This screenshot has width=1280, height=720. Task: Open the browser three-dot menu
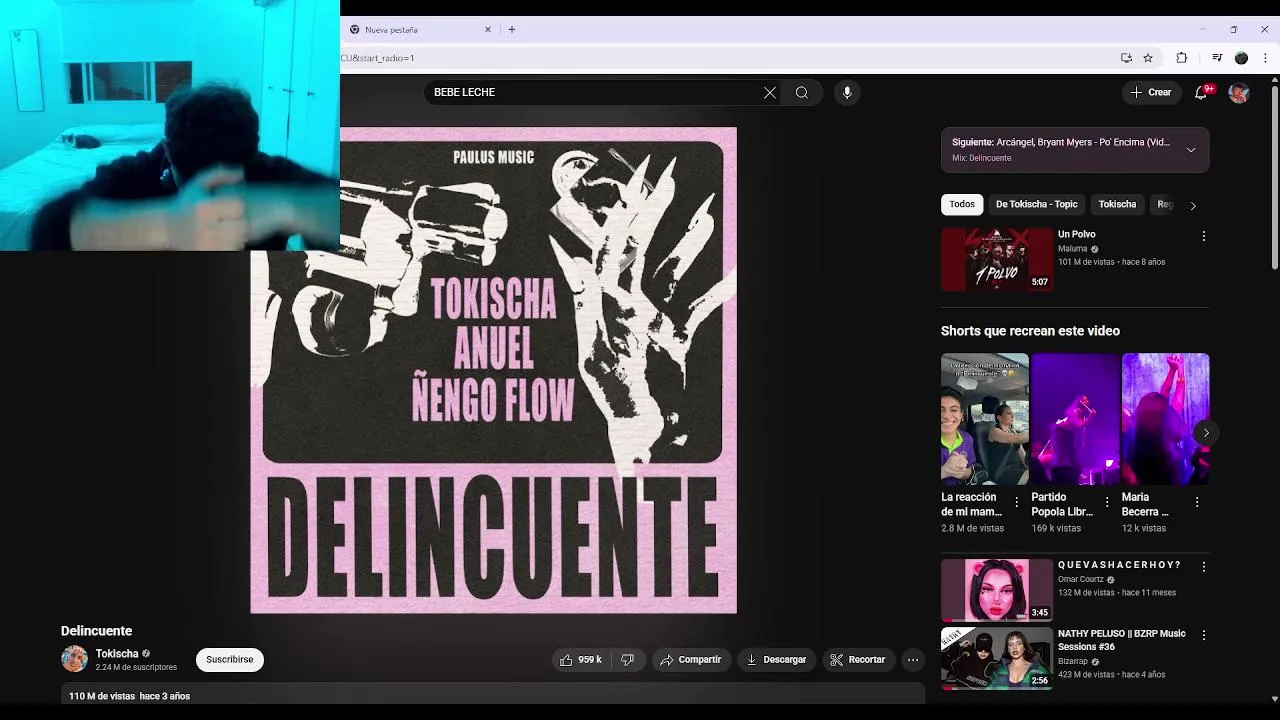click(1265, 58)
